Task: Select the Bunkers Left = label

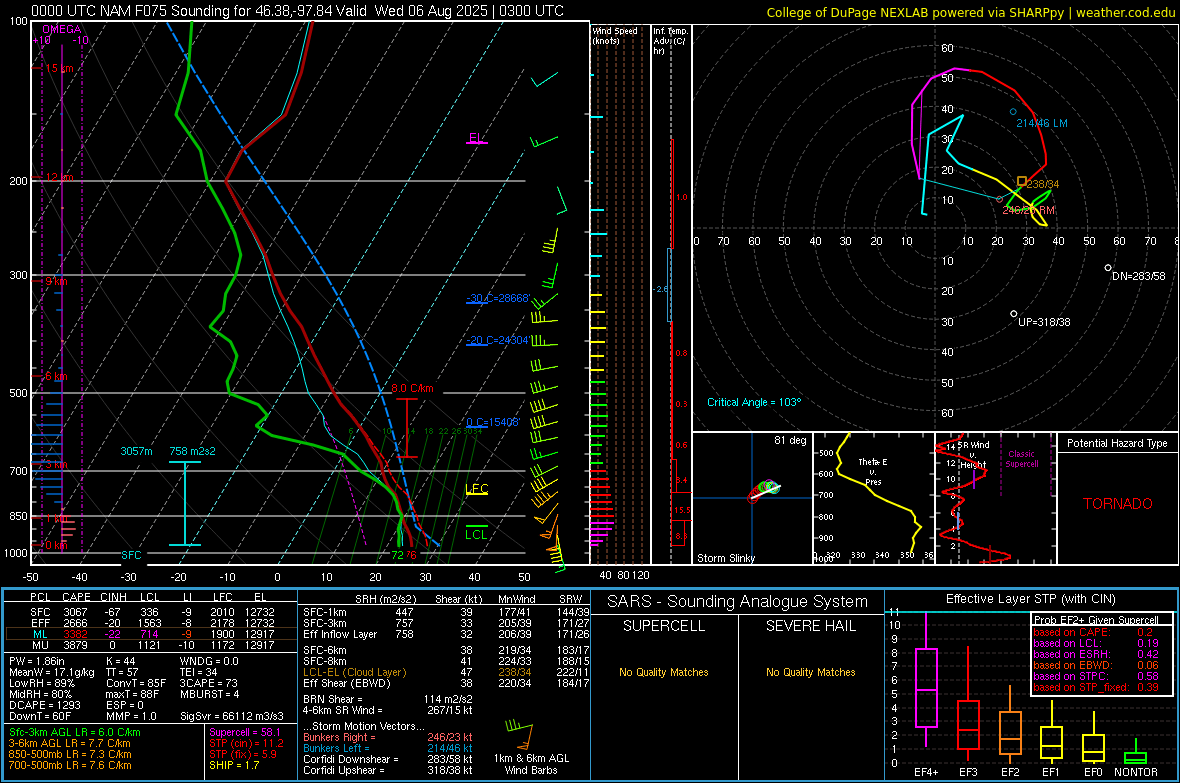Action: [x=336, y=748]
